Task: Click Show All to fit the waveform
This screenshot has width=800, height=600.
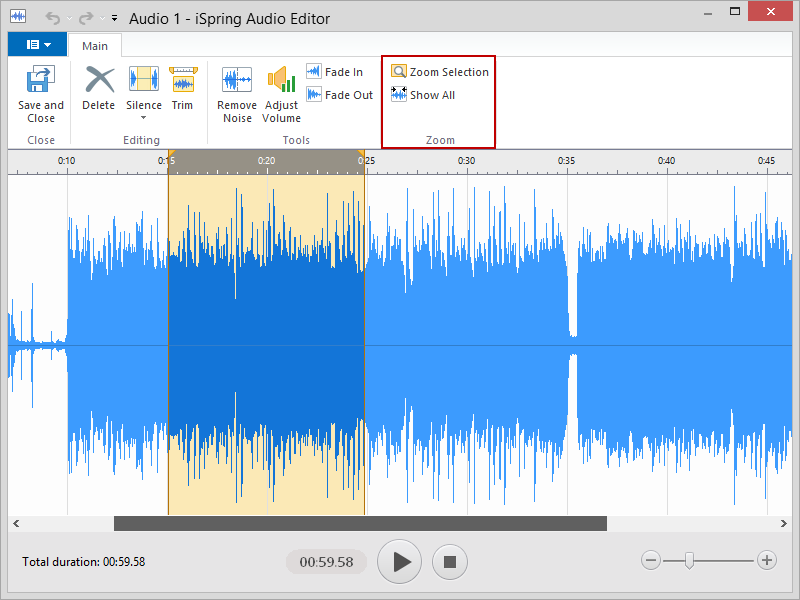Action: coord(423,95)
